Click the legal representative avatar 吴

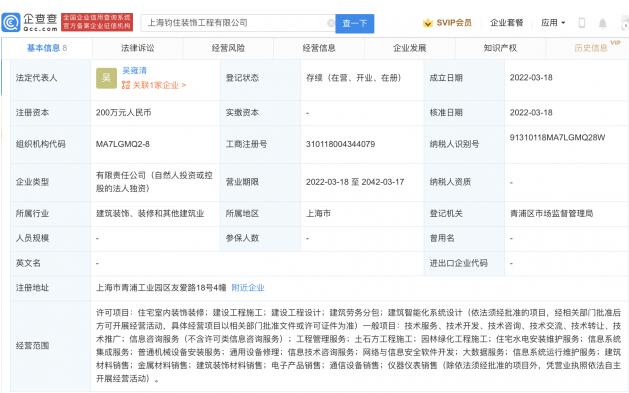[106, 78]
